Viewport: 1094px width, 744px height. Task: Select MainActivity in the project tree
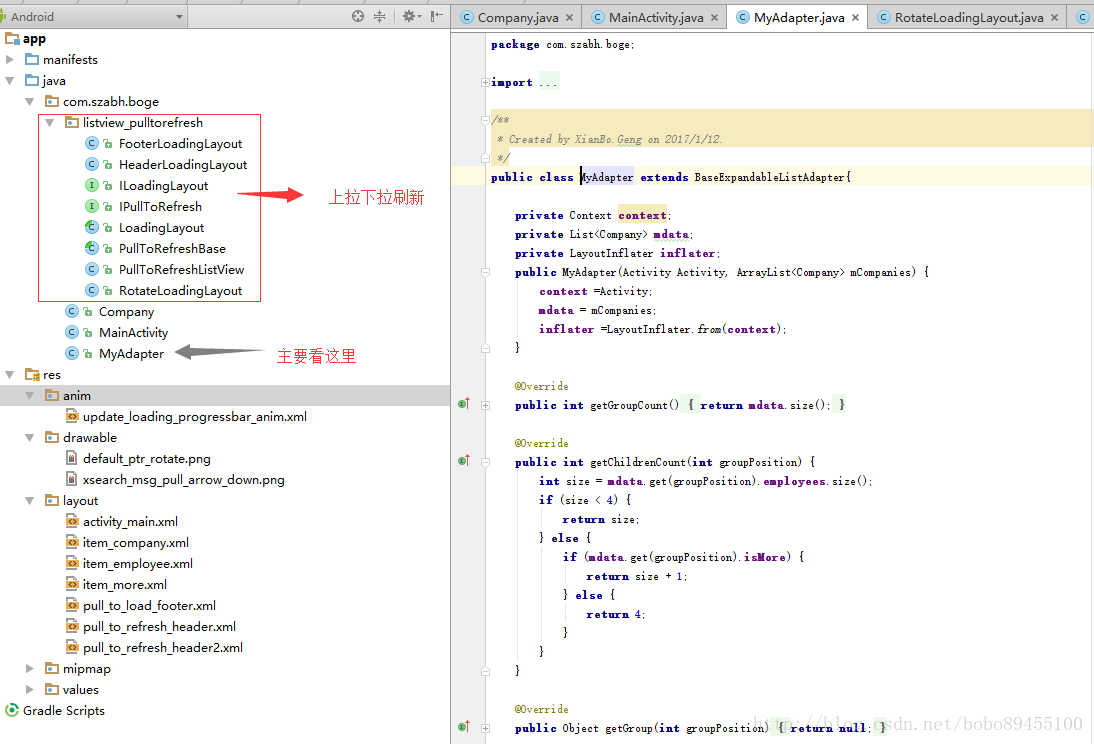point(133,332)
